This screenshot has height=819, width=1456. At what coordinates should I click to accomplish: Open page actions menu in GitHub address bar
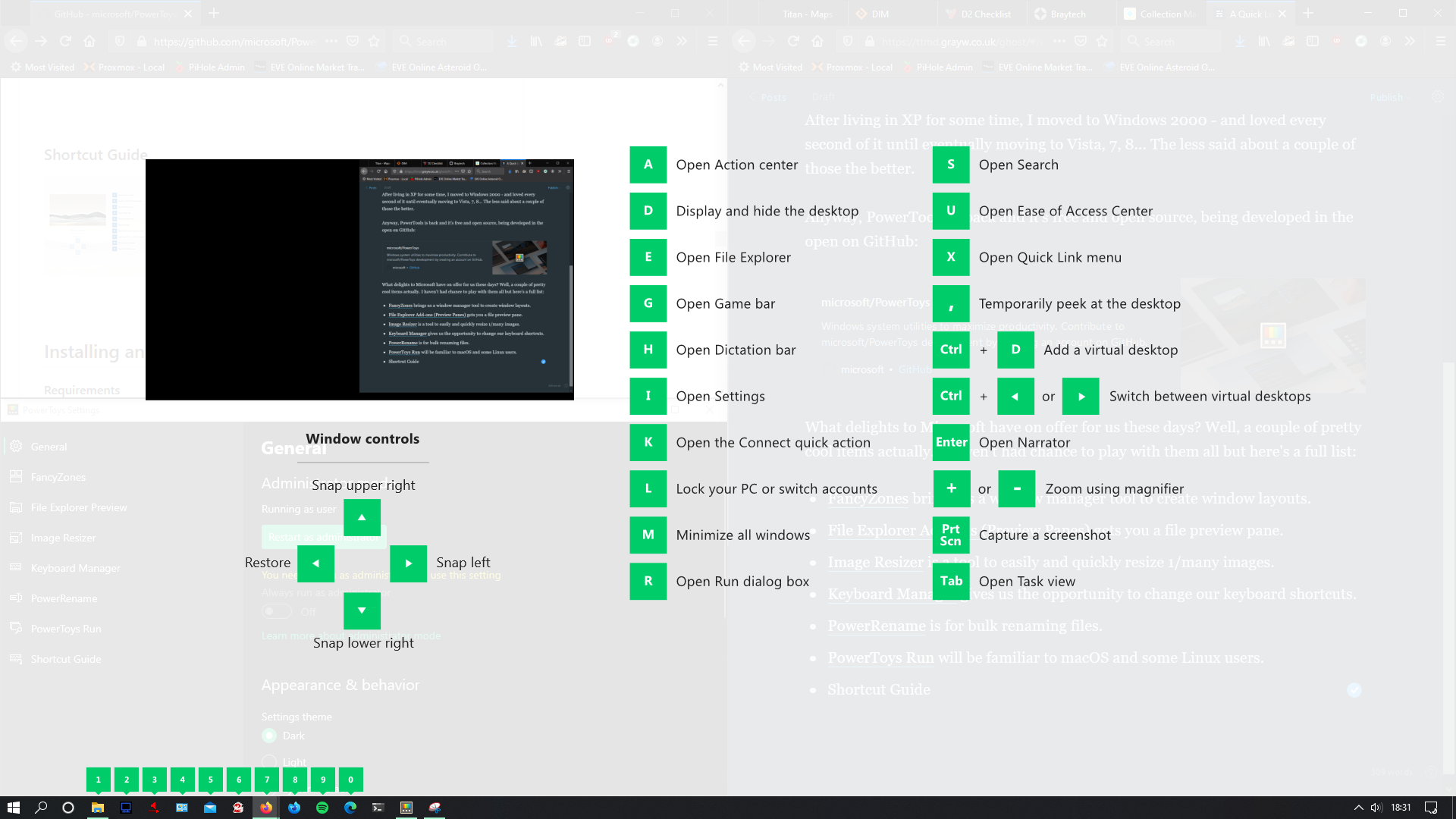click(x=331, y=41)
